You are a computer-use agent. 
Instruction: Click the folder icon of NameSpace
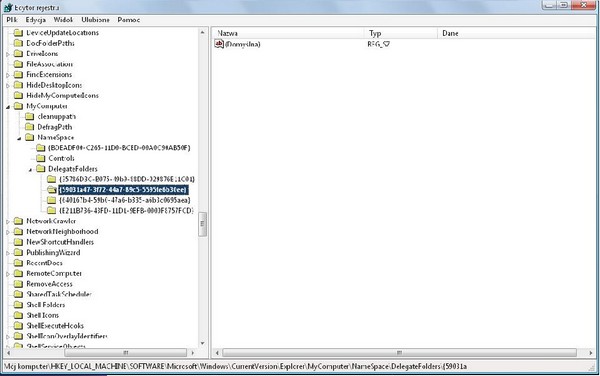(x=29, y=137)
